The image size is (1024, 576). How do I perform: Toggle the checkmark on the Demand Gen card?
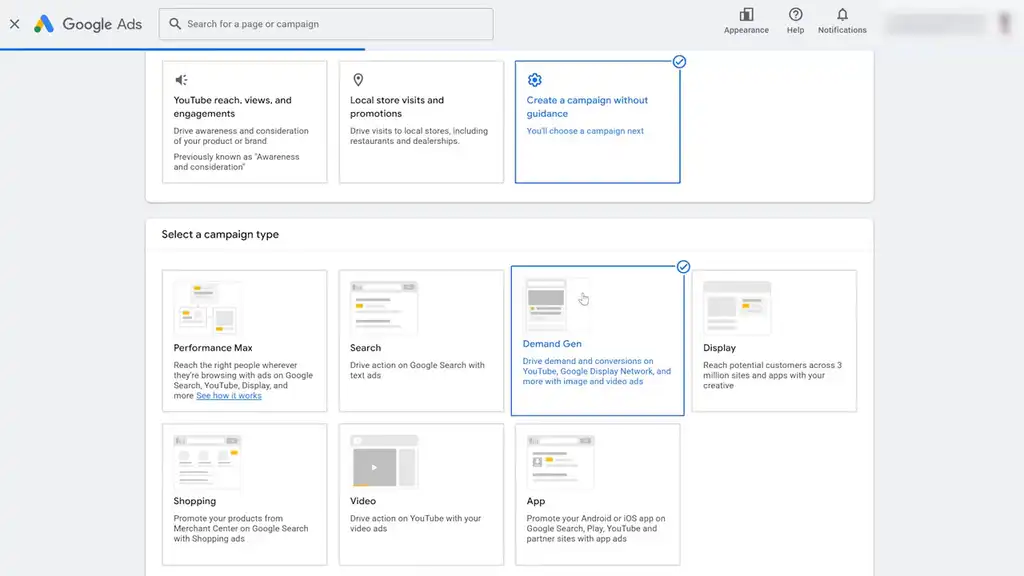pos(683,266)
